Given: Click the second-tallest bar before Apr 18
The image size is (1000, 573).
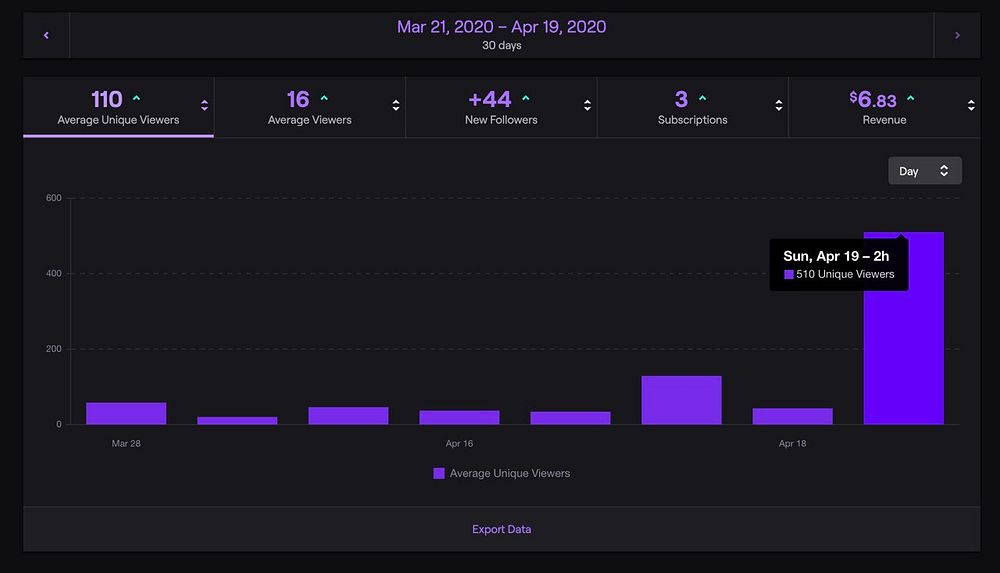Looking at the screenshot, I should pyautogui.click(x=682, y=400).
